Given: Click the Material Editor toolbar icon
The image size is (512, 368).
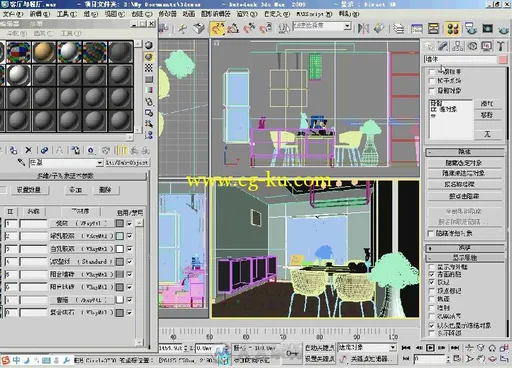Looking at the screenshot, I should 452,29.
